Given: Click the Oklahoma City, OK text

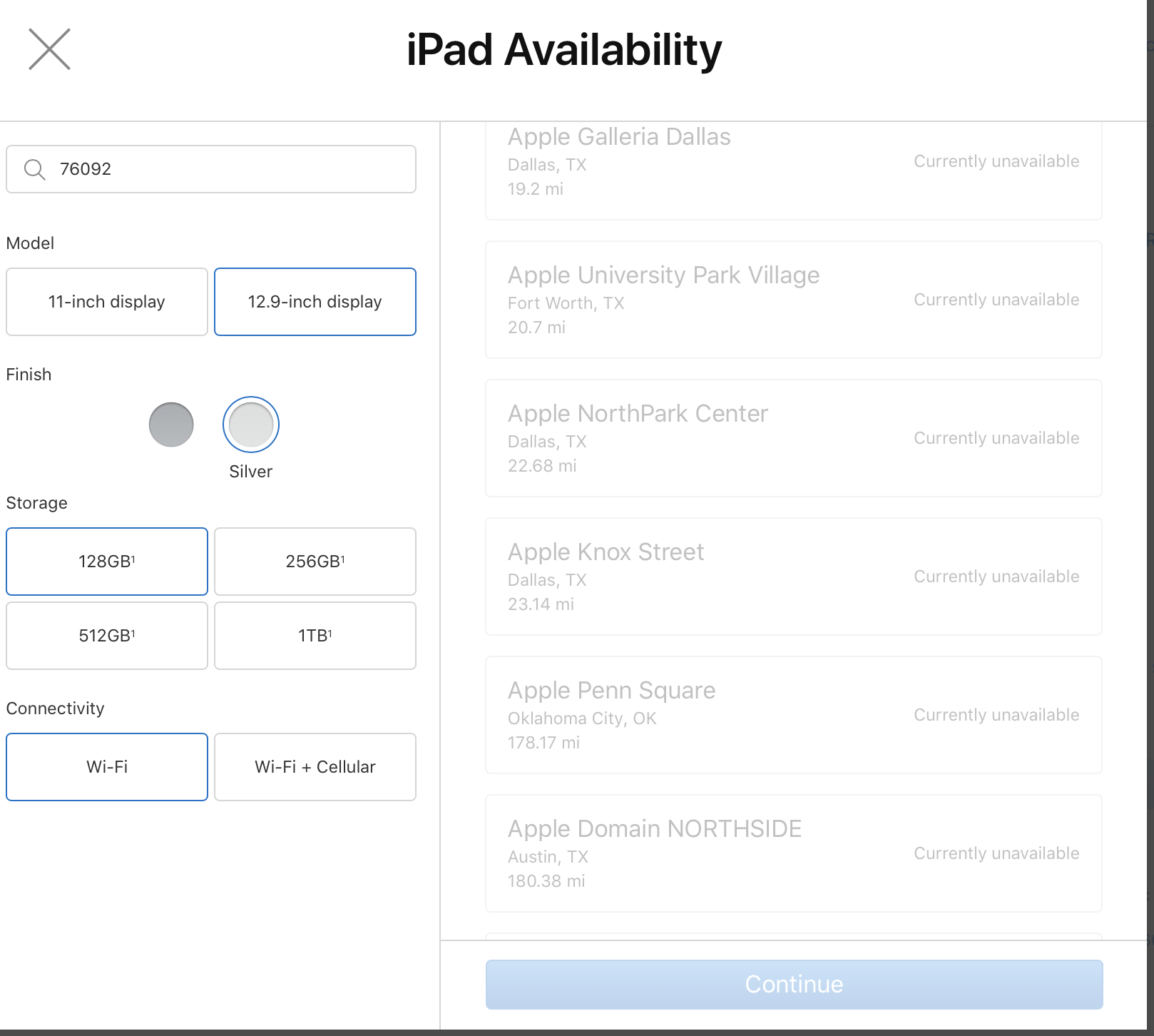Looking at the screenshot, I should click(582, 718).
